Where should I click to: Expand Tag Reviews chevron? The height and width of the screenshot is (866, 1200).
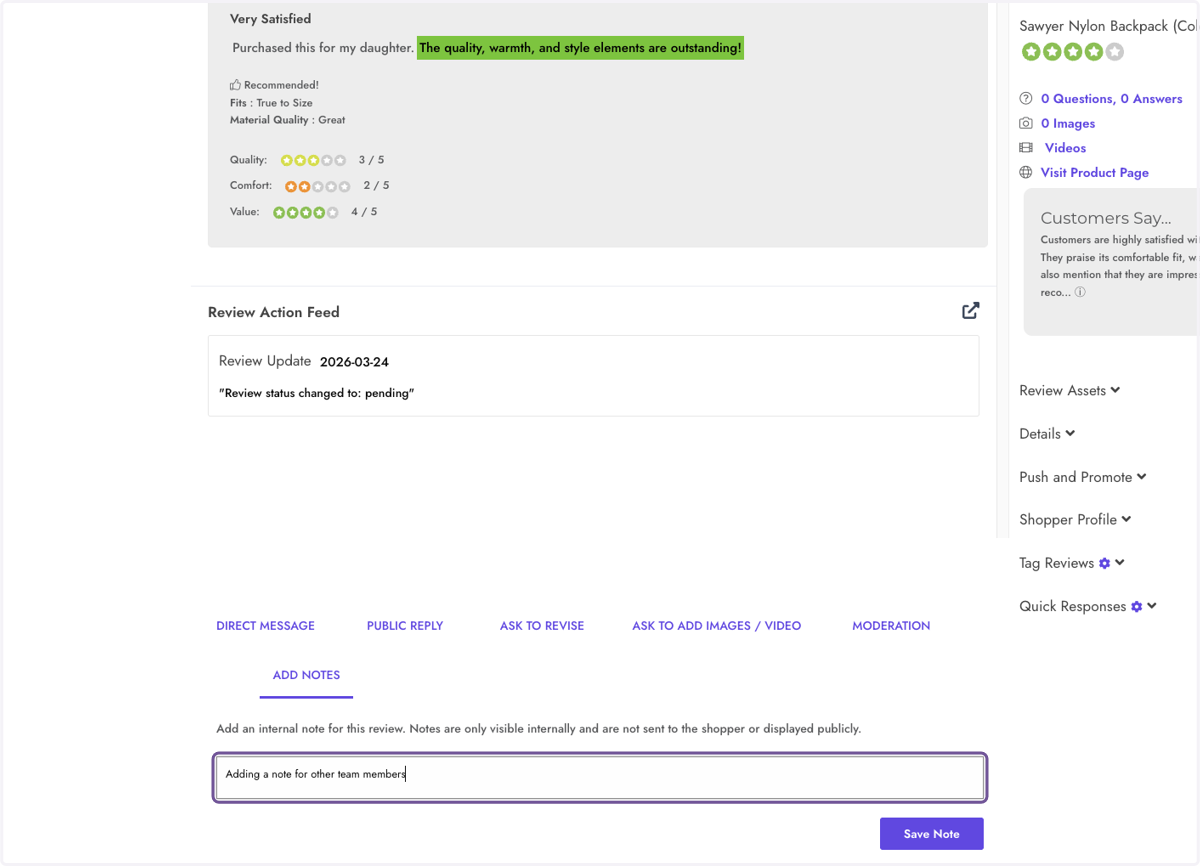(x=1120, y=562)
